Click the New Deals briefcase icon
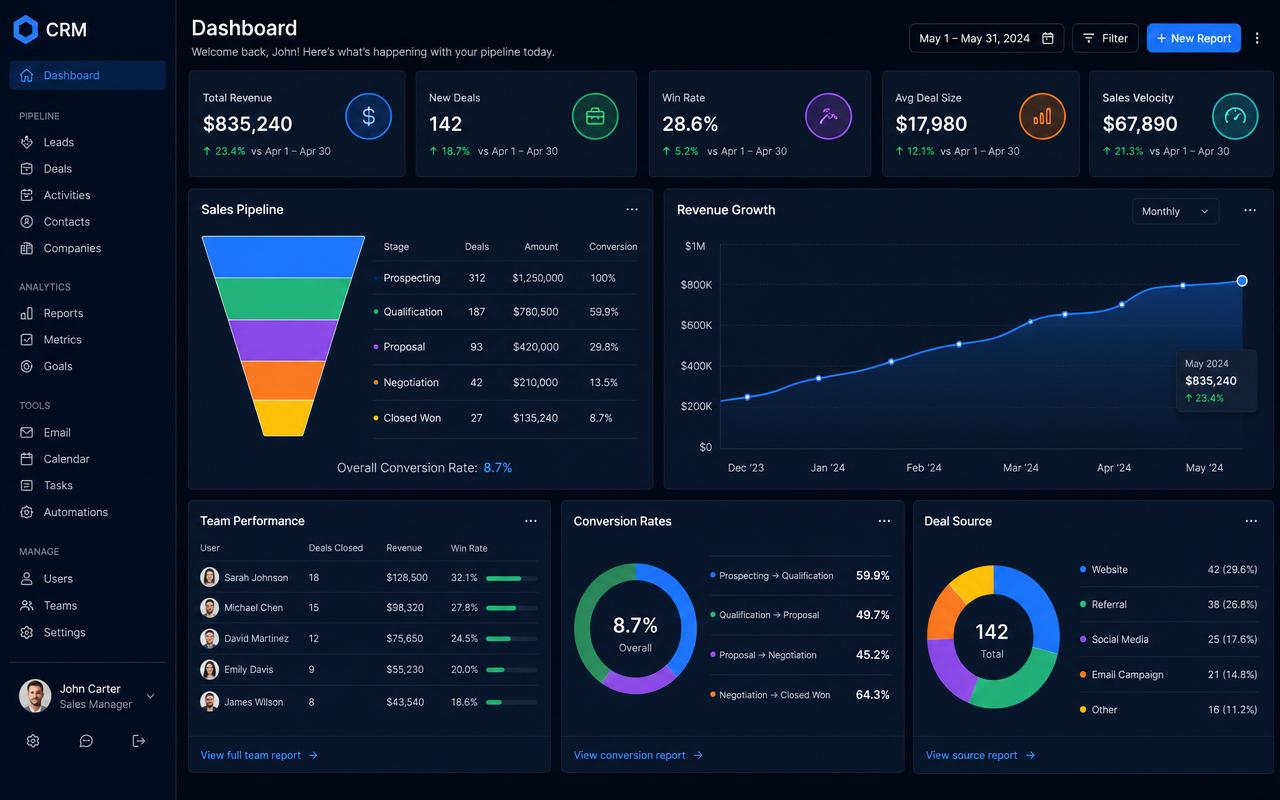The height and width of the screenshot is (800, 1280). coord(595,117)
